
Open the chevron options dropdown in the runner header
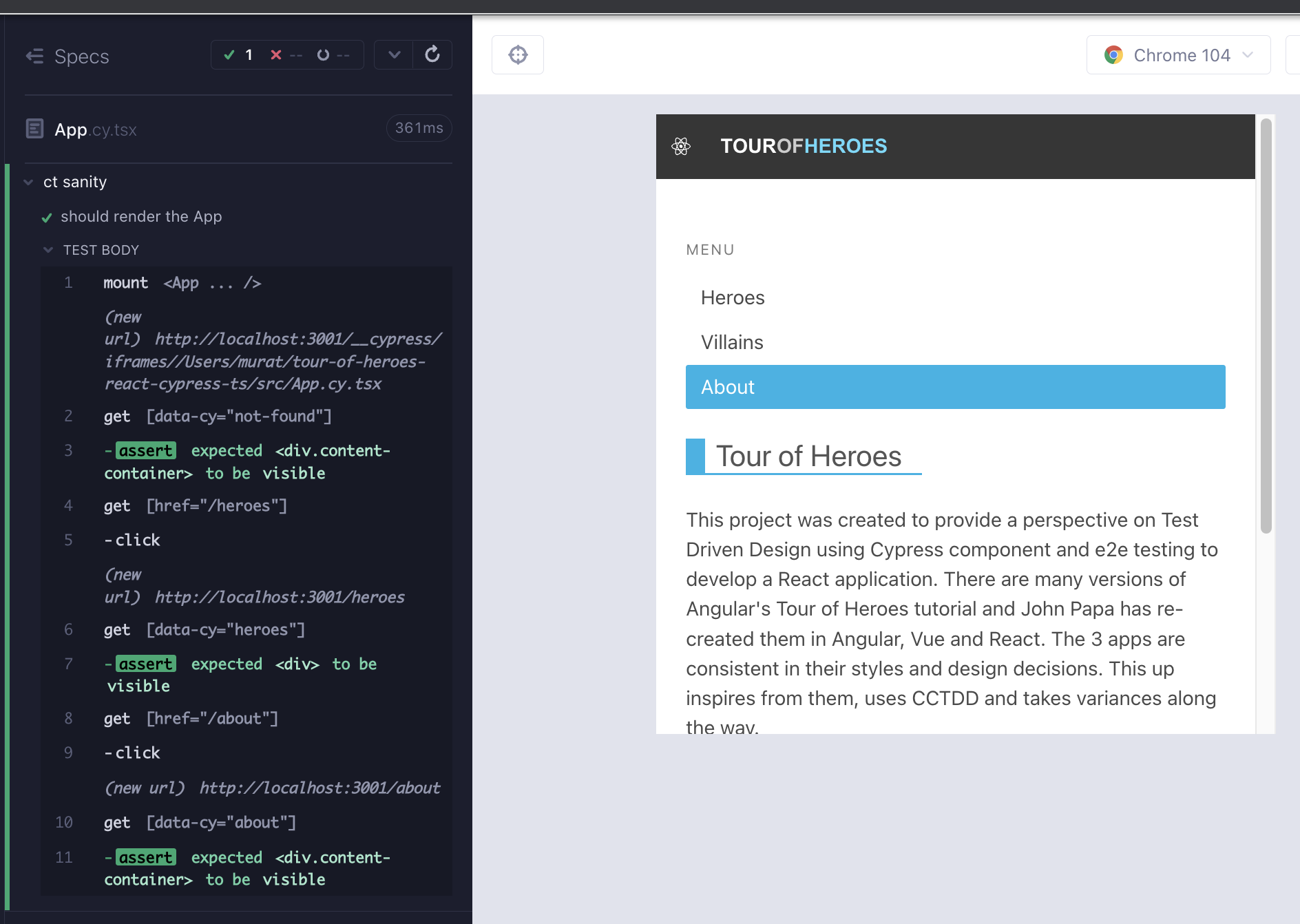[394, 55]
